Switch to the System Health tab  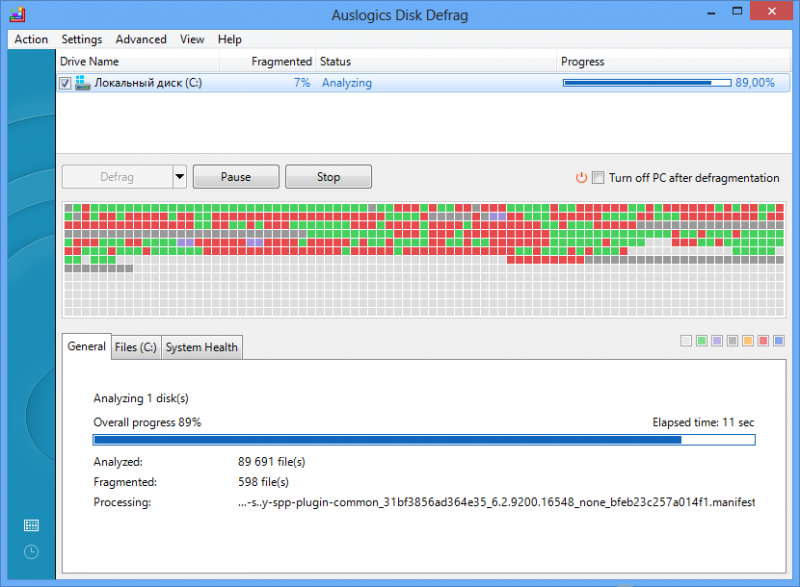tap(202, 347)
